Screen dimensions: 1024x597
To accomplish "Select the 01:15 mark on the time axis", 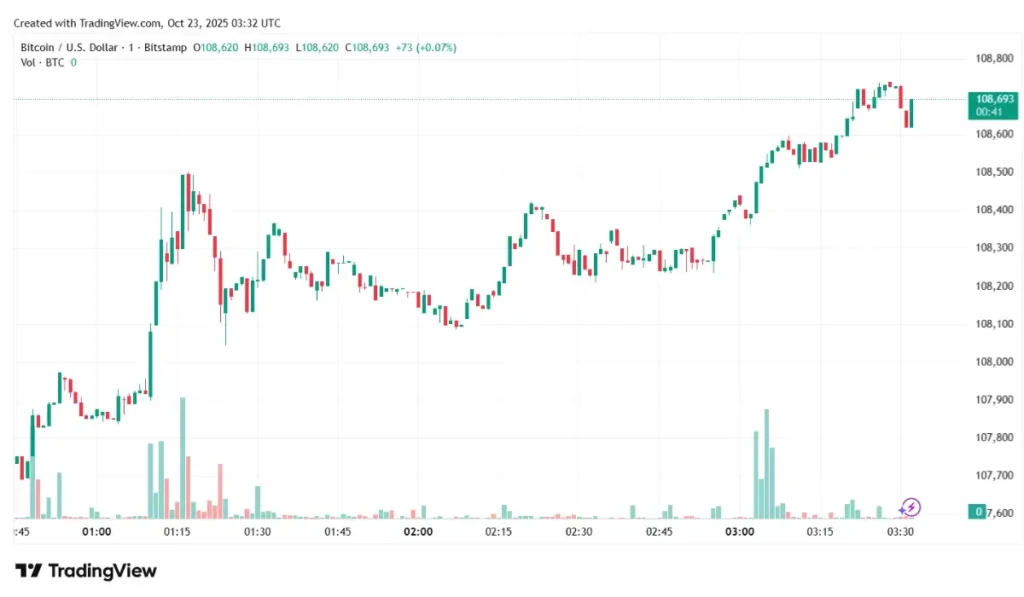I will pos(177,532).
